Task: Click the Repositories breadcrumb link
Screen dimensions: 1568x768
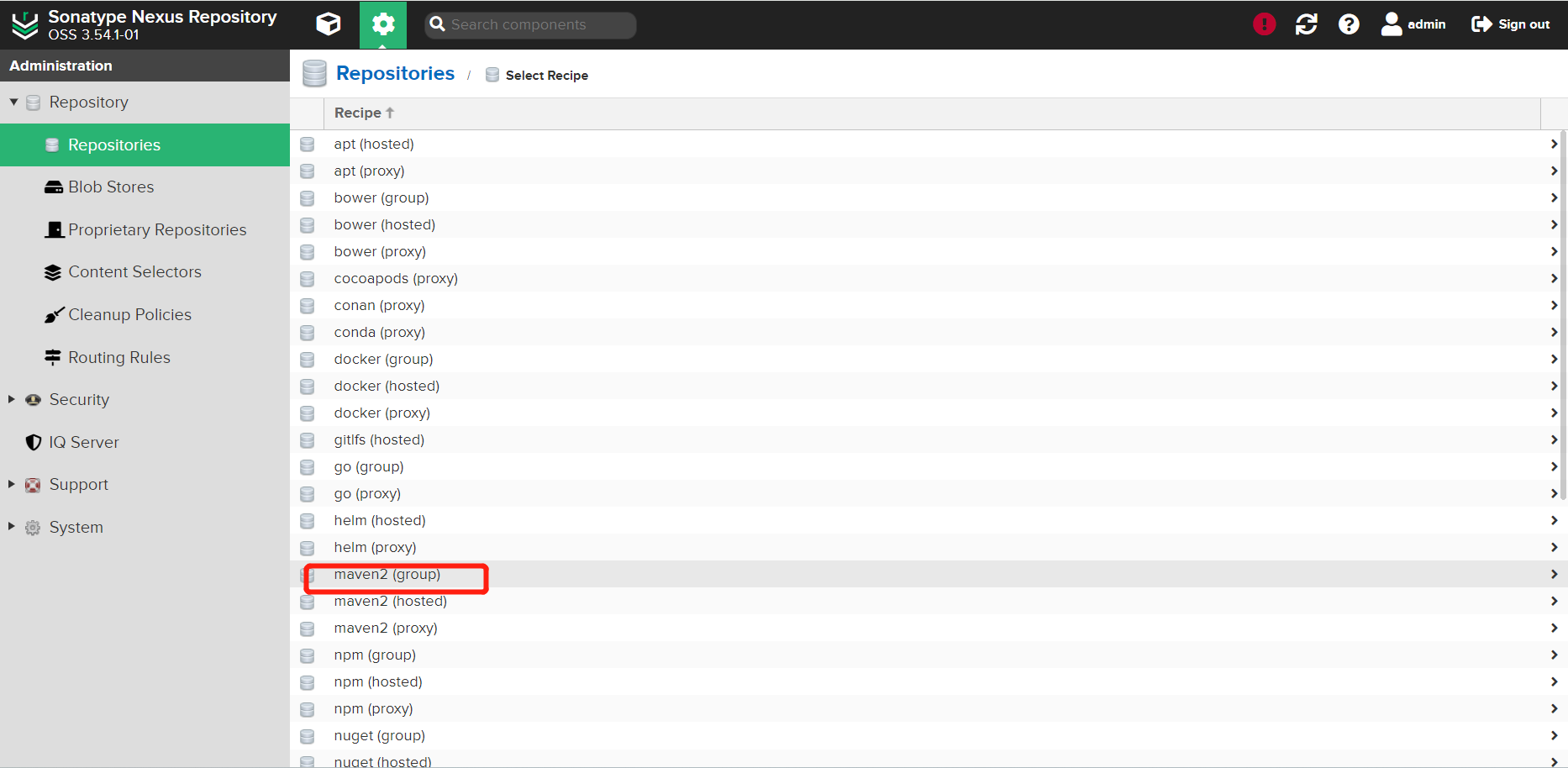Action: (395, 74)
